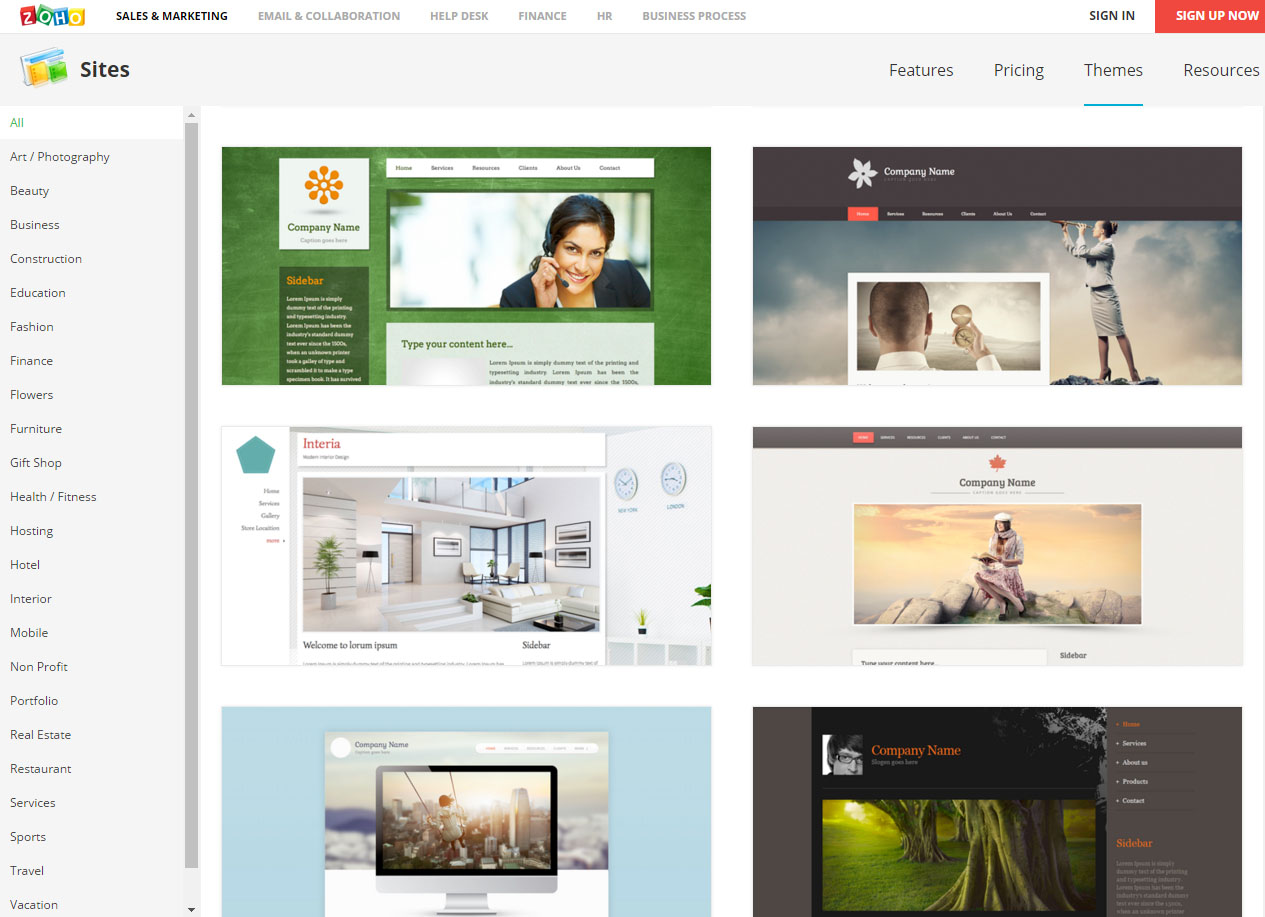Expand the Business Process menu
The height and width of the screenshot is (917, 1265).
click(693, 16)
